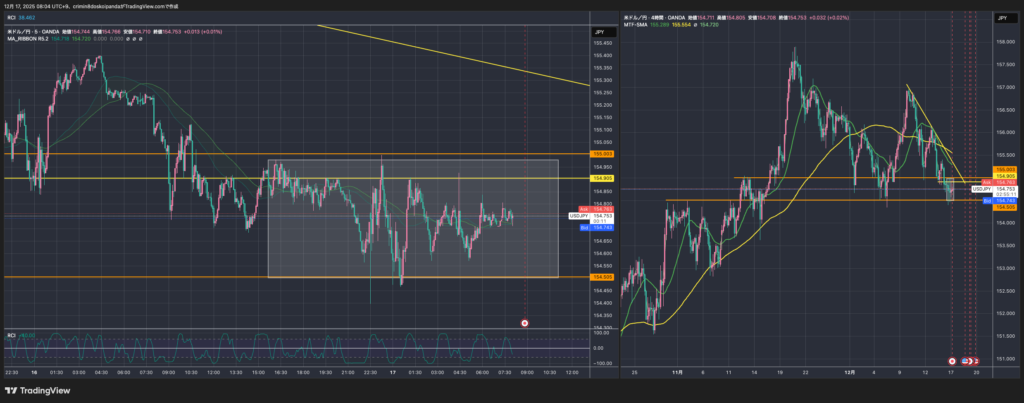The height and width of the screenshot is (403, 1024).
Task: Select the Bid price tag on left chart
Action: click(583, 228)
